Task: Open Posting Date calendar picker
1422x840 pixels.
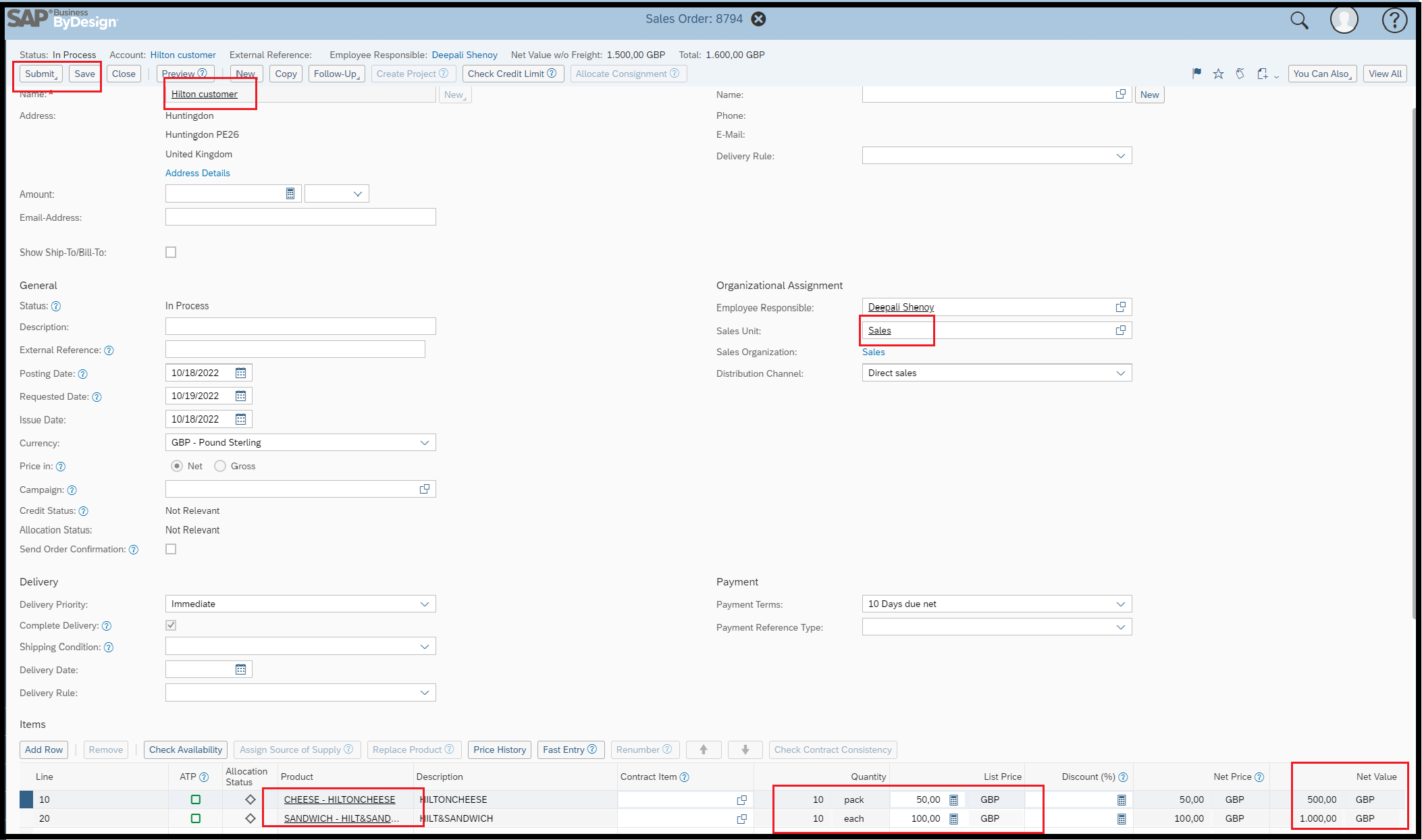Action: click(x=240, y=373)
